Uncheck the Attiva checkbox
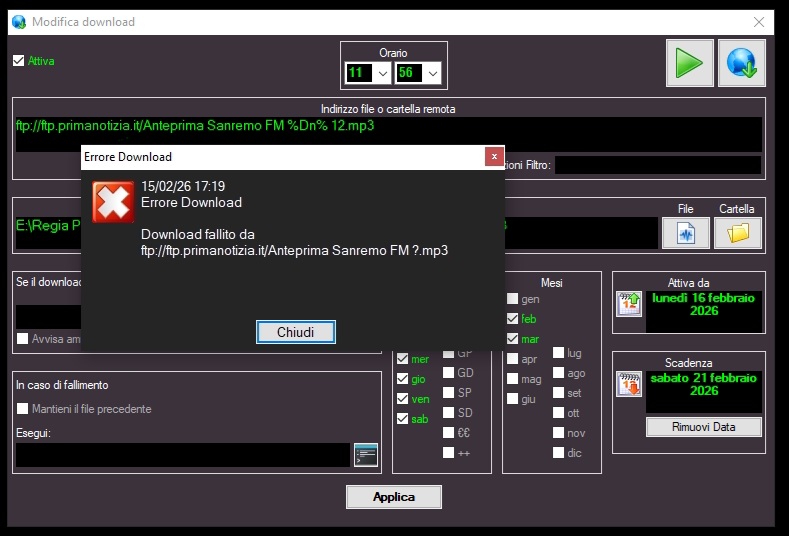Screen dimensions: 789x536 pos(18,61)
